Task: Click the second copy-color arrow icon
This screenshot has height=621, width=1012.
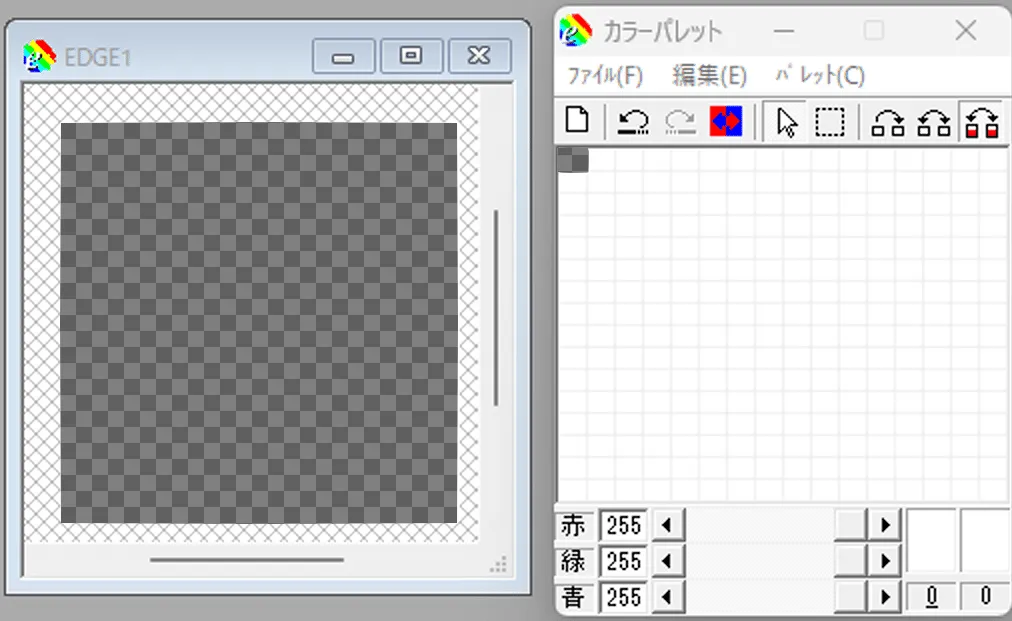Action: [934, 122]
